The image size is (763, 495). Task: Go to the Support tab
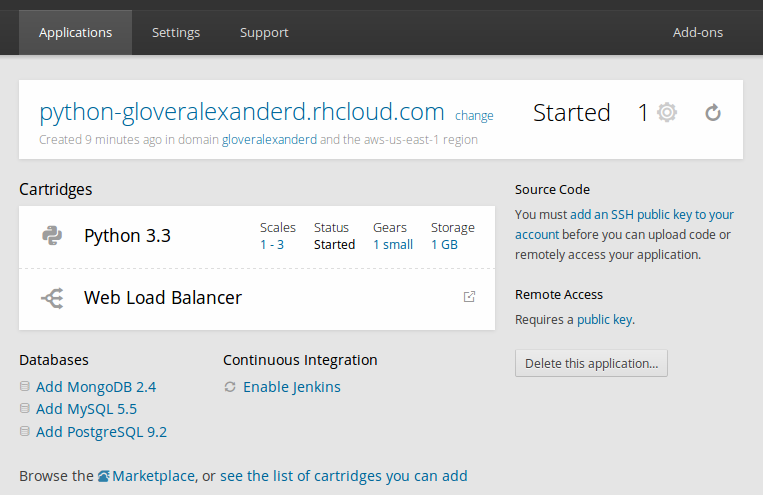(264, 33)
